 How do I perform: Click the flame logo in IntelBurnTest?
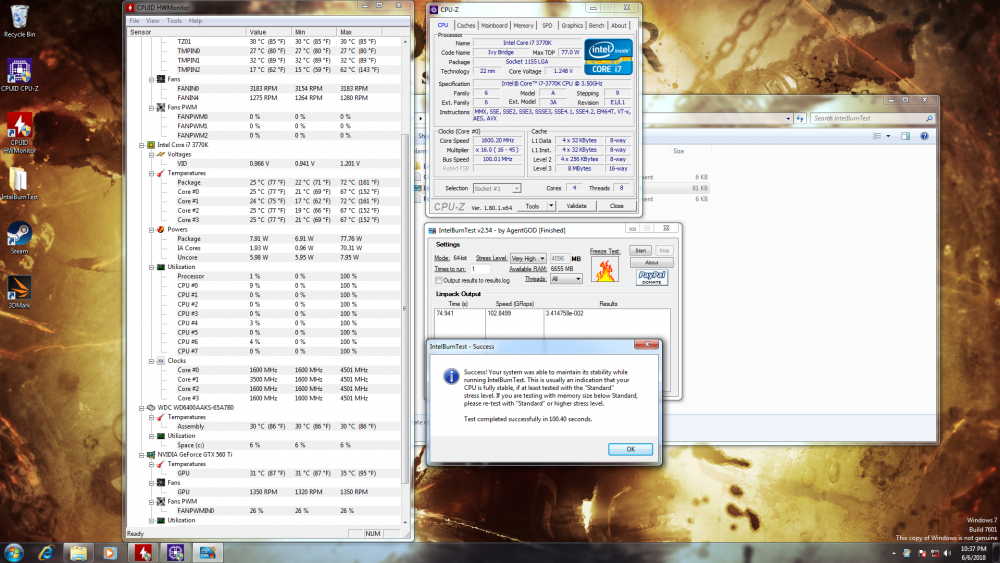click(605, 269)
